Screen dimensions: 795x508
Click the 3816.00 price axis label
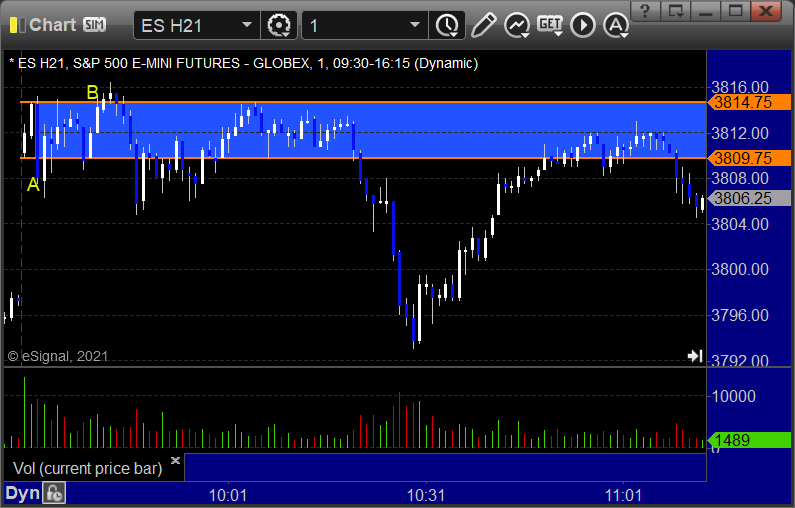[x=740, y=87]
